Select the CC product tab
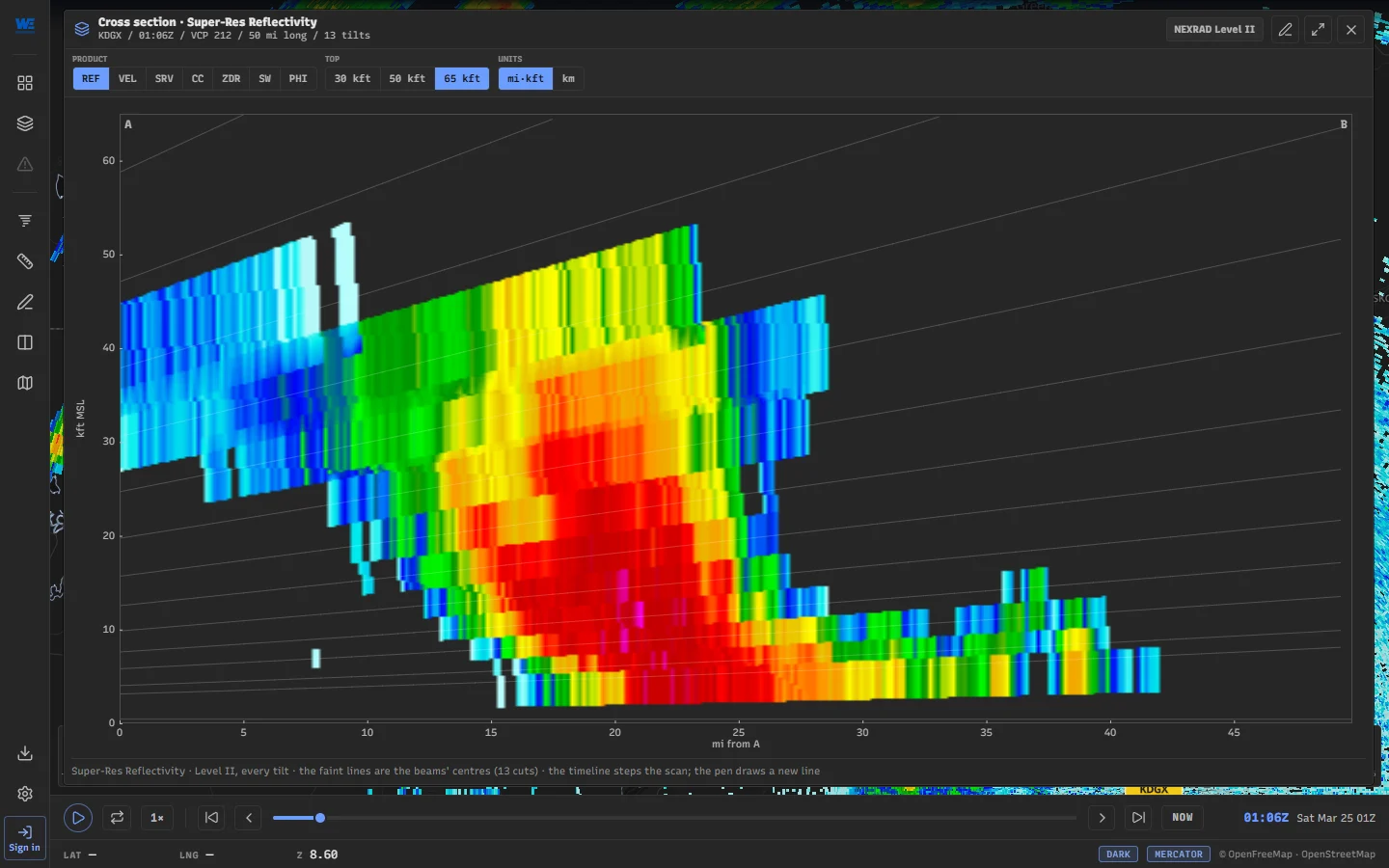This screenshot has height=868, width=1389. (x=198, y=79)
